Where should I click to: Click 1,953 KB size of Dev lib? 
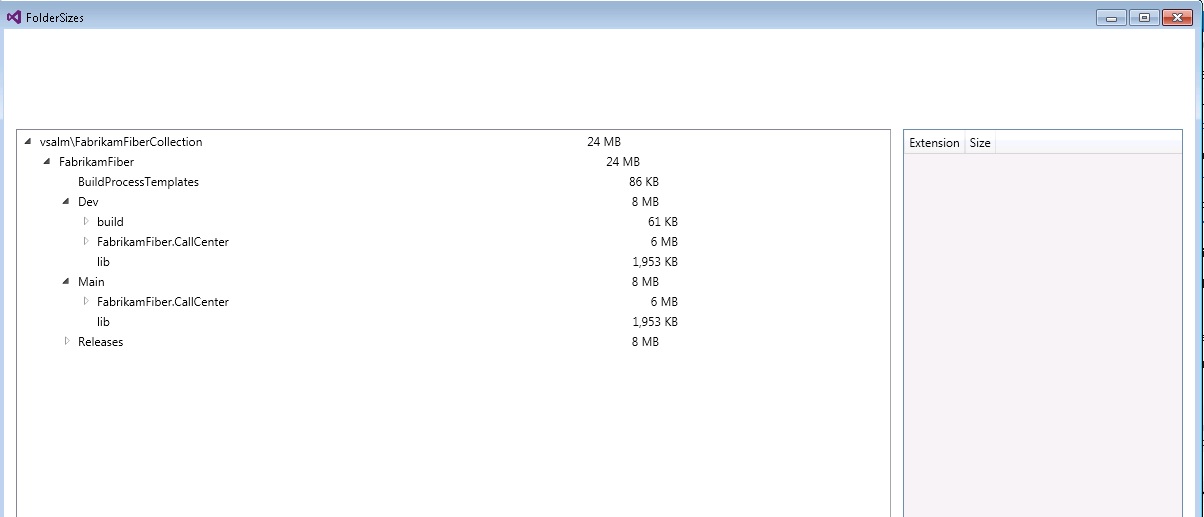coord(655,262)
